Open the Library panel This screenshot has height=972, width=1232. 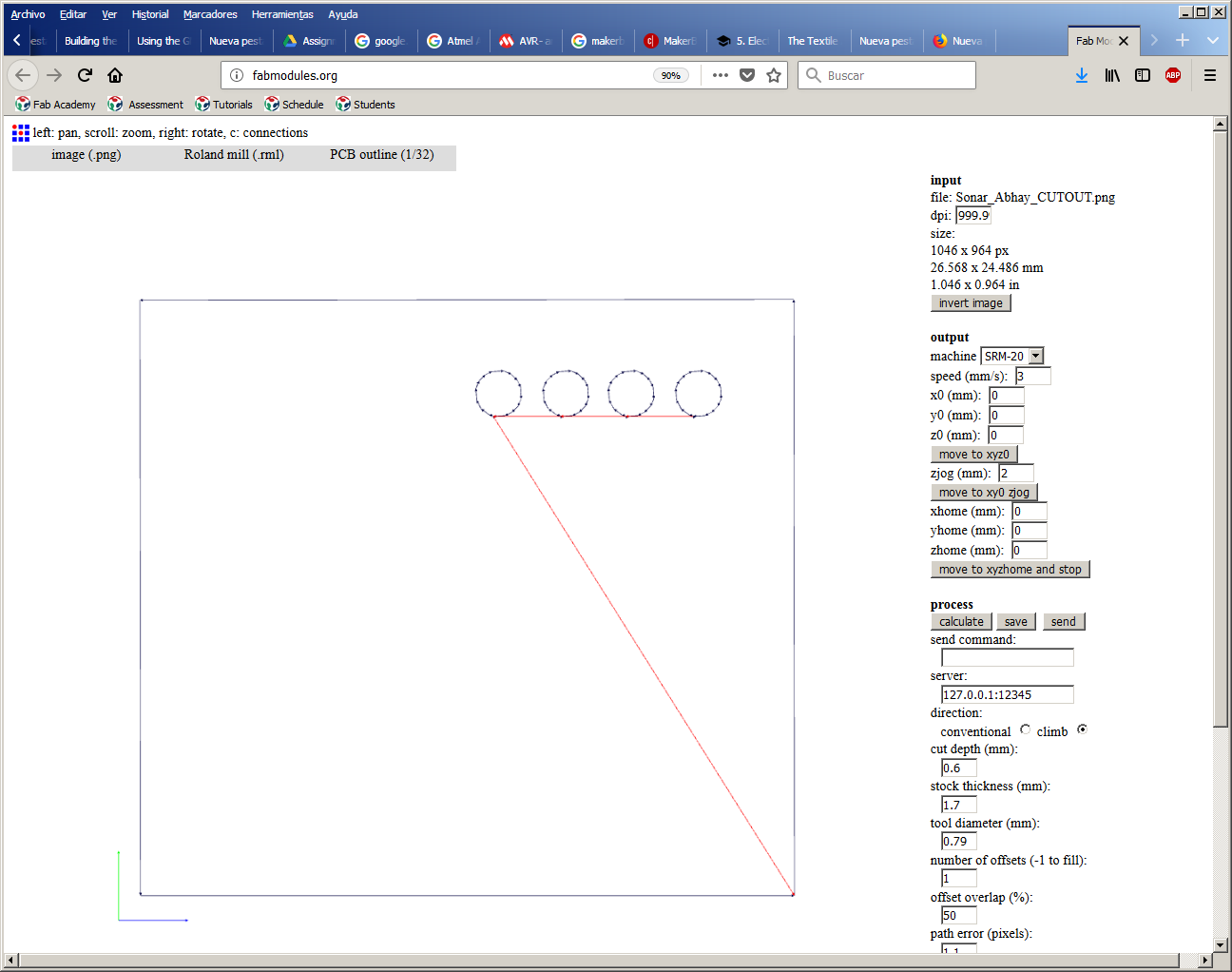click(1112, 75)
